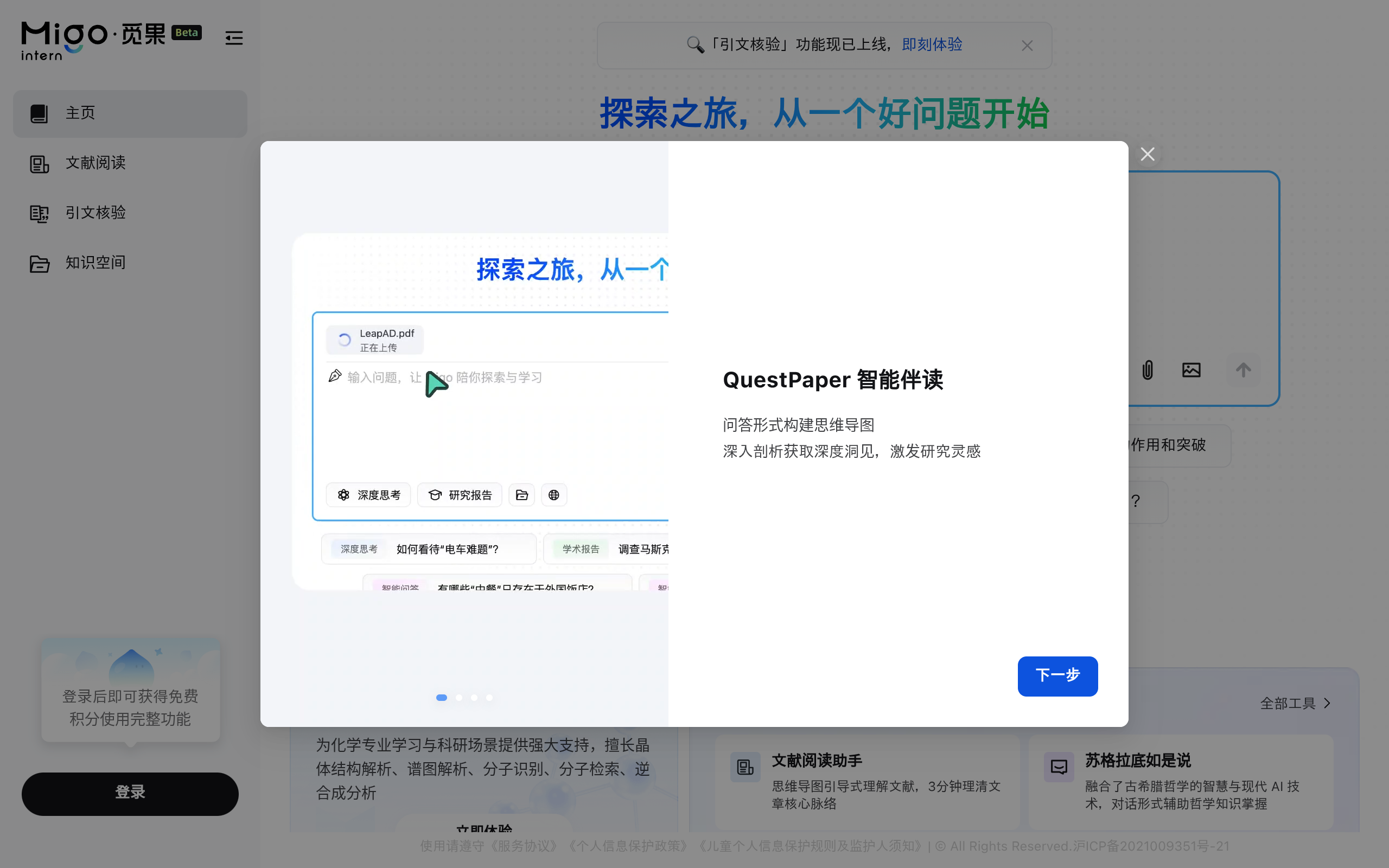
Task: Open the 文献阅读助手 tool card
Action: 867,781
